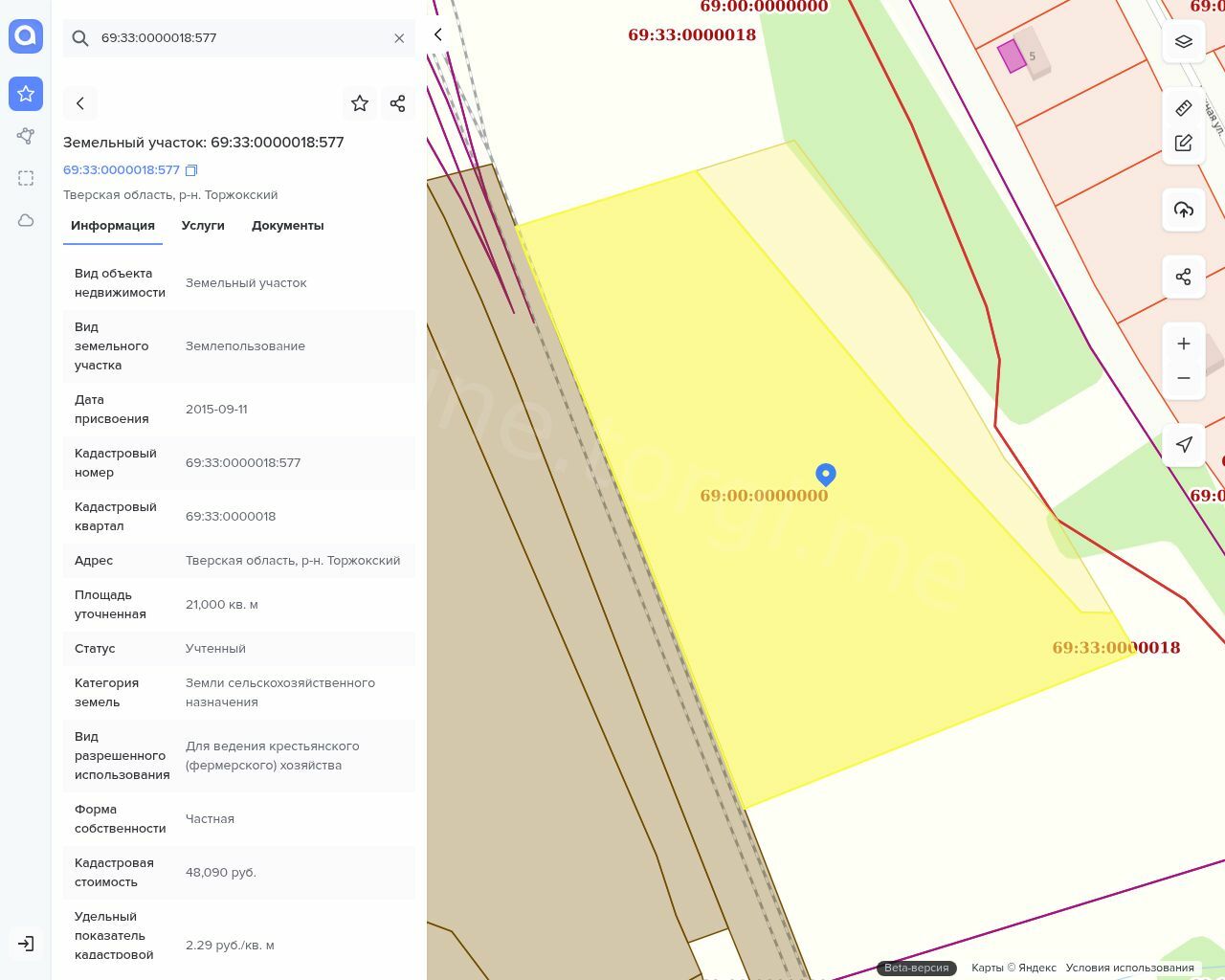Open the 69:33:0000018:577 cadastral link
The height and width of the screenshot is (980, 1225).
point(122,170)
